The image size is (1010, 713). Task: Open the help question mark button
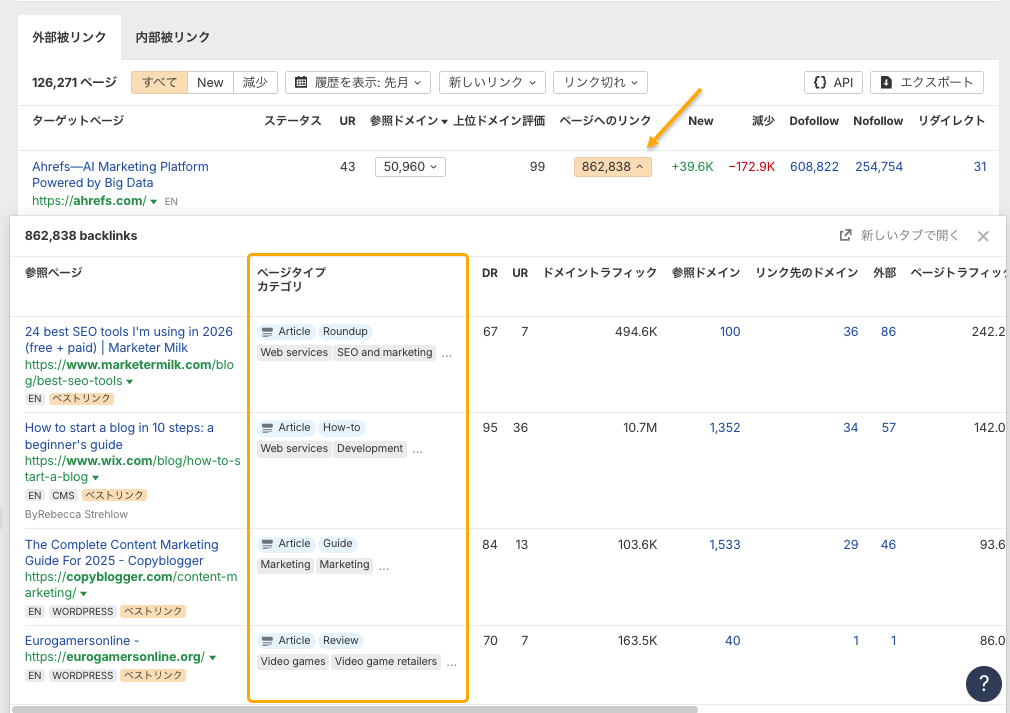[983, 683]
